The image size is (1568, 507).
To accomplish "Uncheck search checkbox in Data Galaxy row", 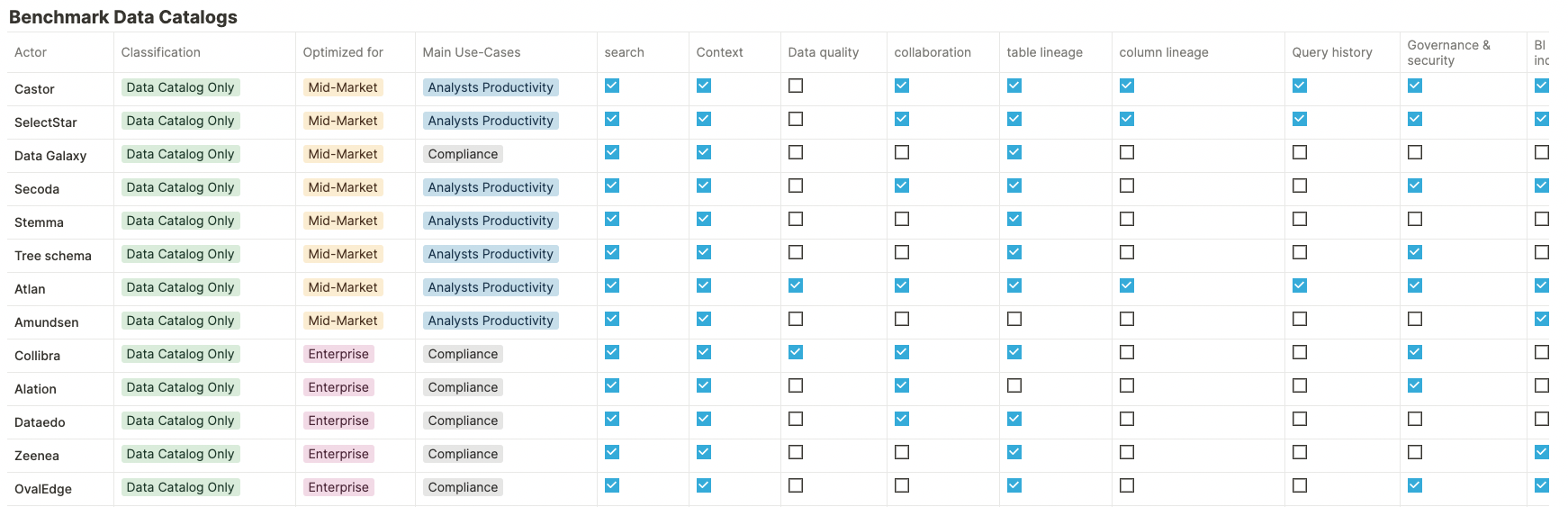I will [x=612, y=153].
